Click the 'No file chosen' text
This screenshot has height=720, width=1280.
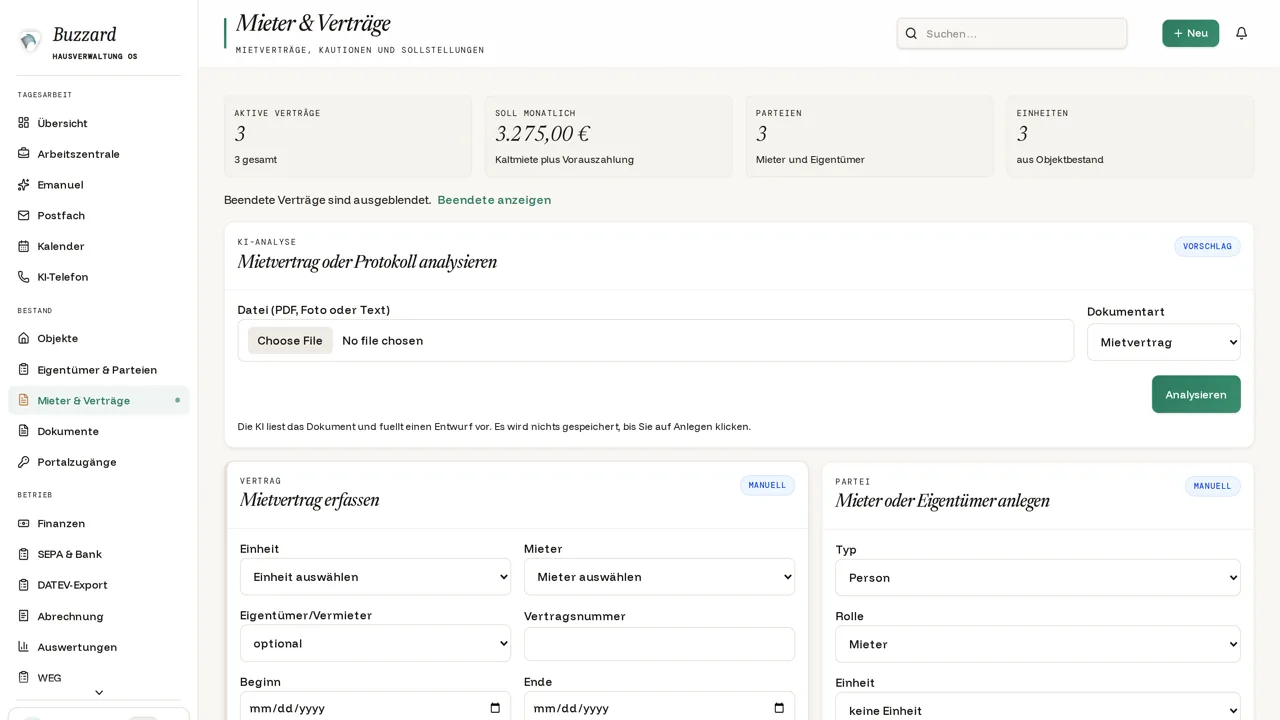pyautogui.click(x=382, y=341)
